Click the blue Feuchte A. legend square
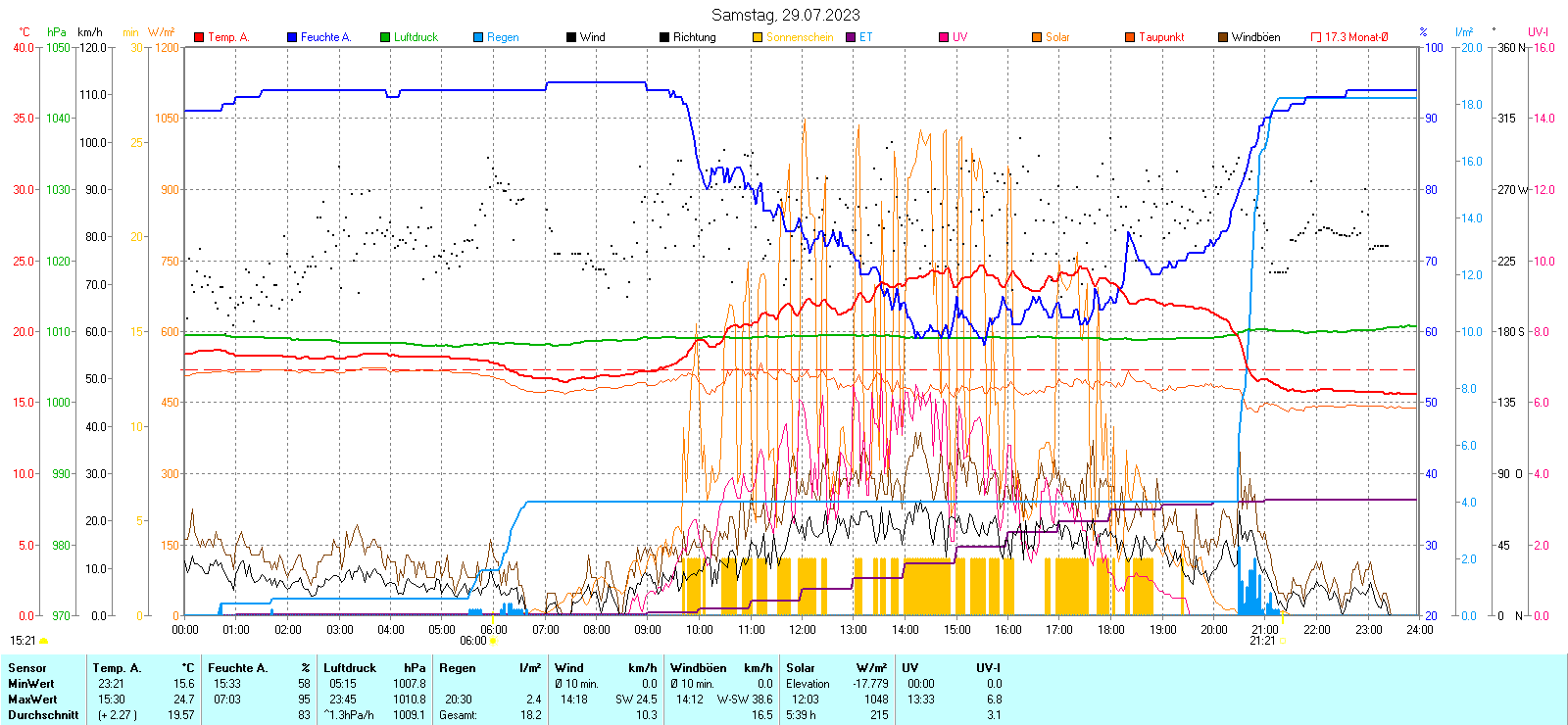The image size is (1568, 725). [292, 37]
